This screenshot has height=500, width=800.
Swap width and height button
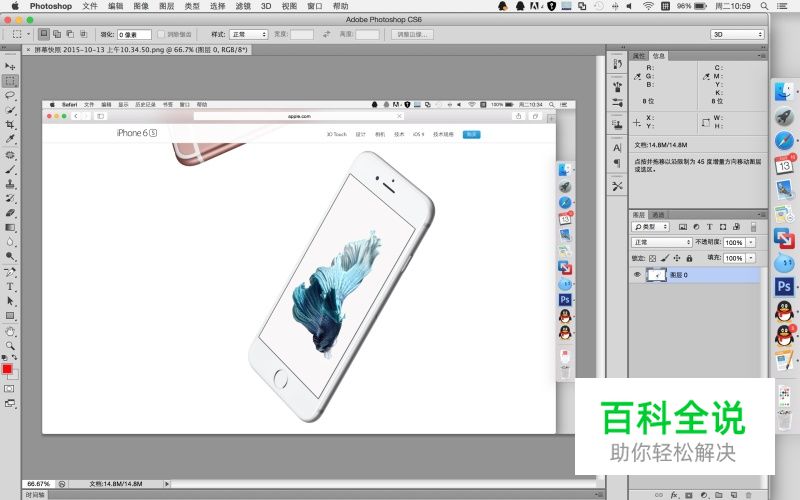tap(327, 34)
